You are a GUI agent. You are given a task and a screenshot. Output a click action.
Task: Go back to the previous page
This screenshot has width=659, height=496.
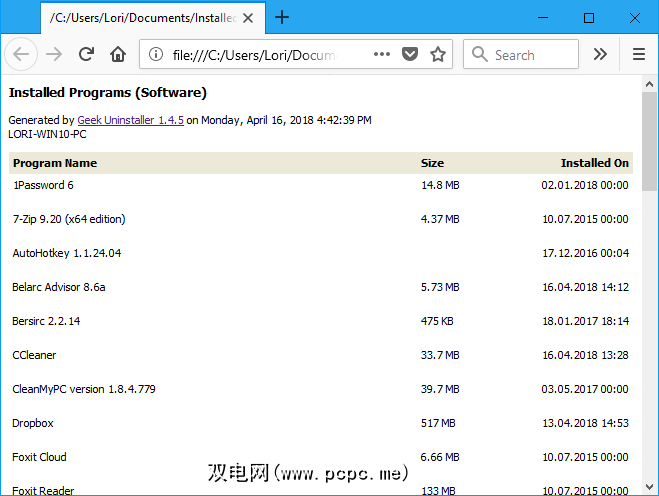[22, 54]
